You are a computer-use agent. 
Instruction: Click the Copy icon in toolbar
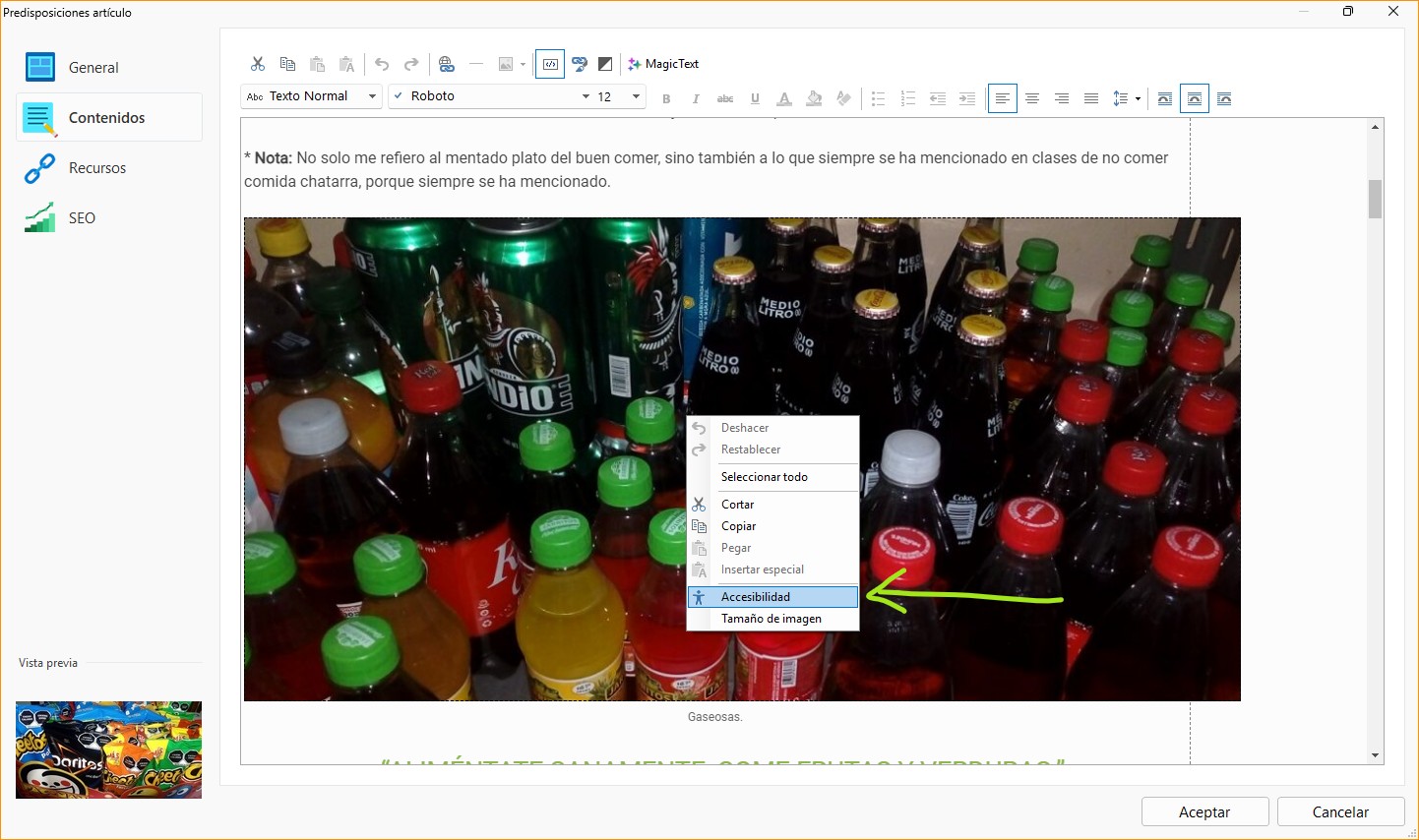click(287, 64)
